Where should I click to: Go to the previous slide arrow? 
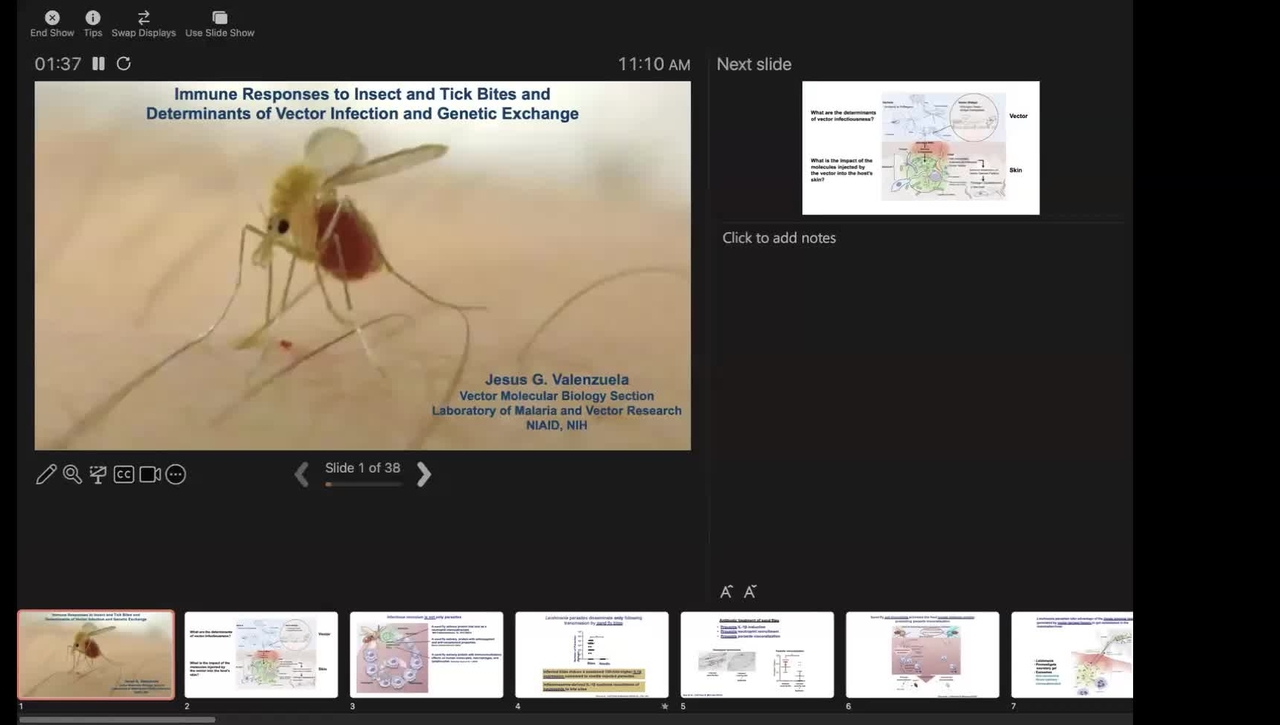[x=302, y=474]
